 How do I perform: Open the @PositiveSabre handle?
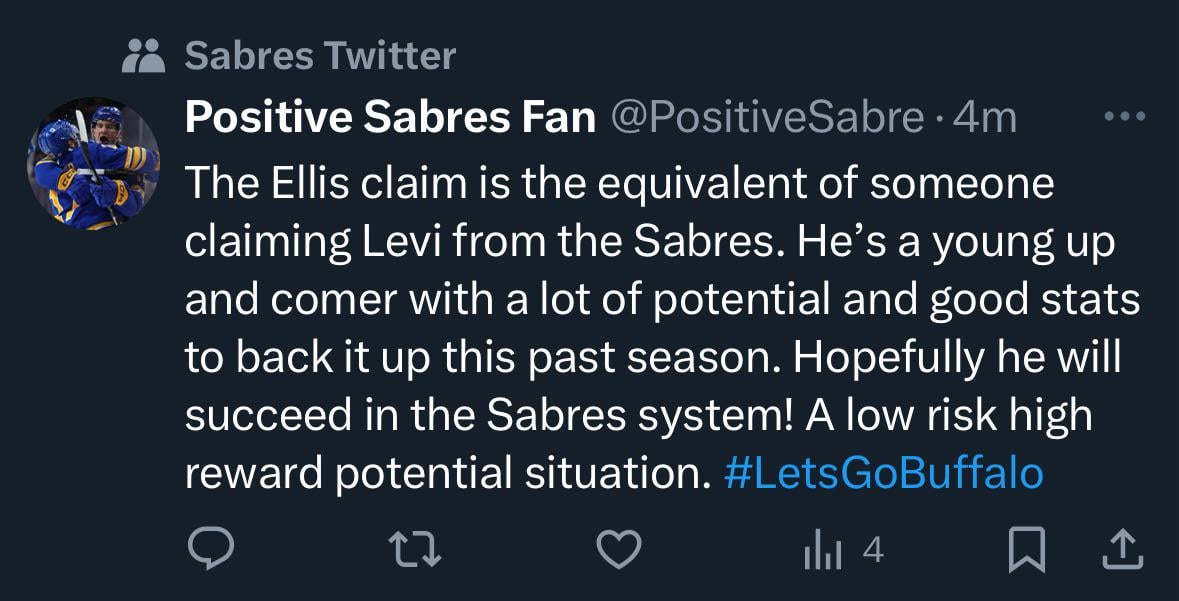tap(766, 119)
